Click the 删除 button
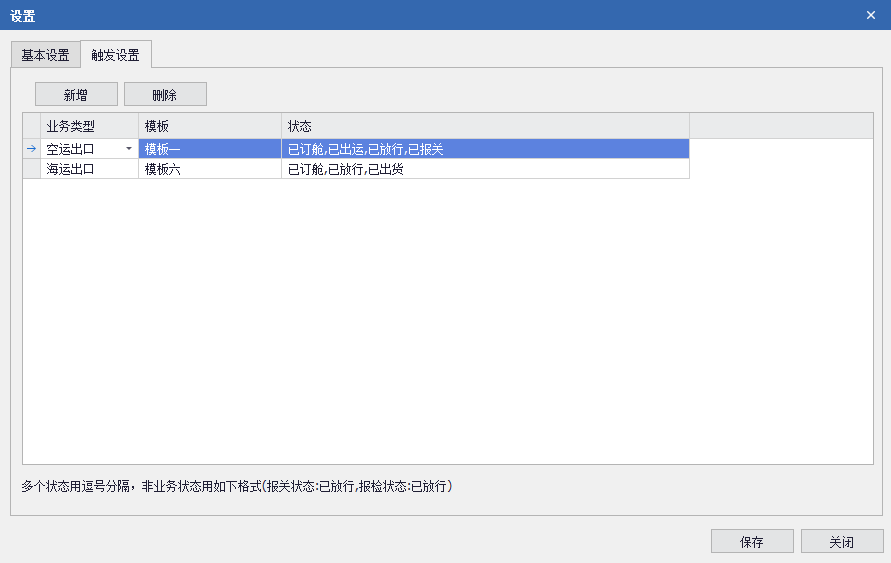Viewport: 891px width, 563px height. (x=165, y=95)
